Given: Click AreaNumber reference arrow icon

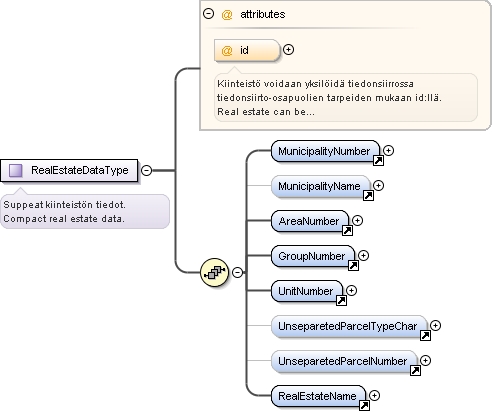Looking at the screenshot, I should [x=347, y=230].
